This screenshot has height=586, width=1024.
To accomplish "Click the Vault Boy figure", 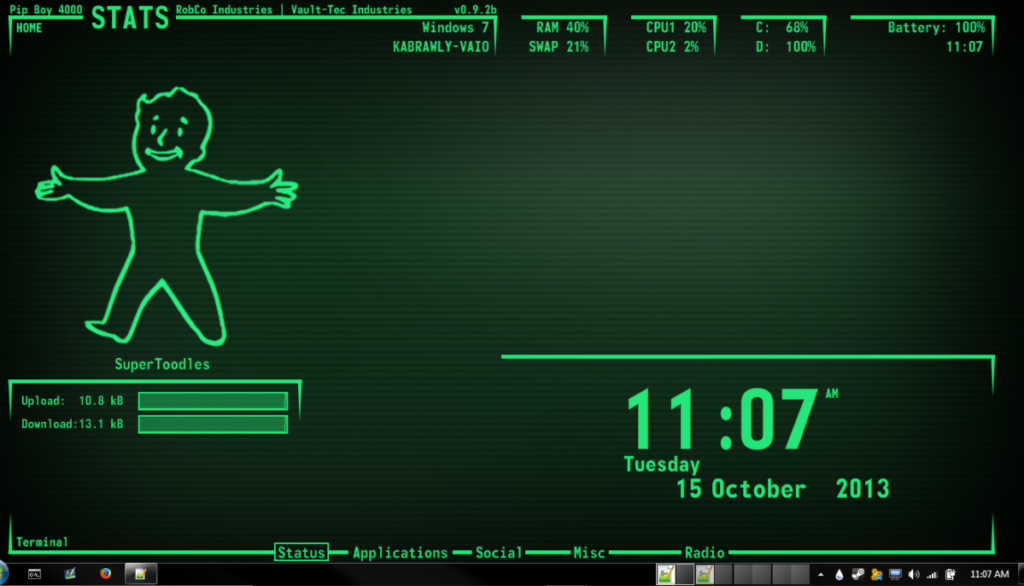I will pyautogui.click(x=165, y=215).
